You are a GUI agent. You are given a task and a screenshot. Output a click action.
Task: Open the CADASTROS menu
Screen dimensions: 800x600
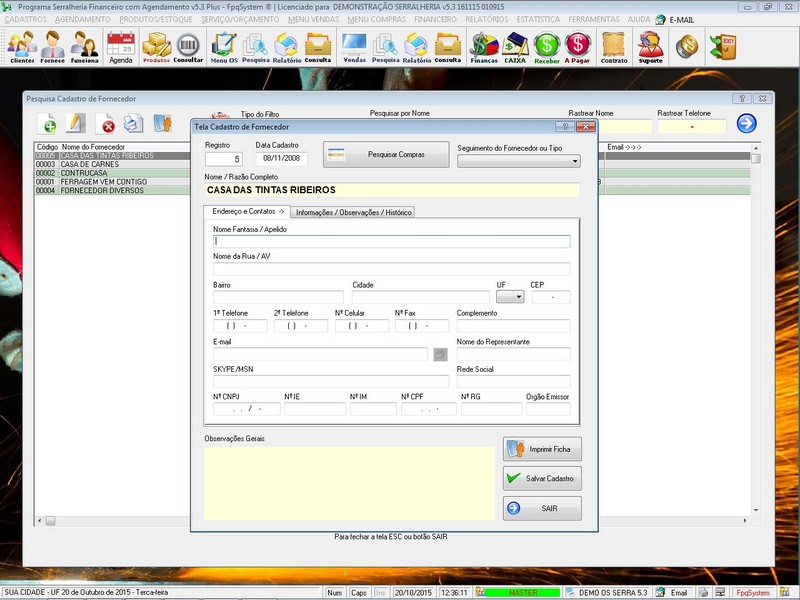click(x=26, y=19)
